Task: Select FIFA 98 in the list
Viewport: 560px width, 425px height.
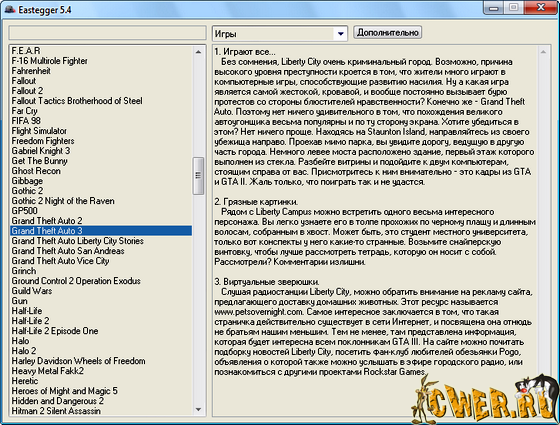Action: click(x=101, y=121)
